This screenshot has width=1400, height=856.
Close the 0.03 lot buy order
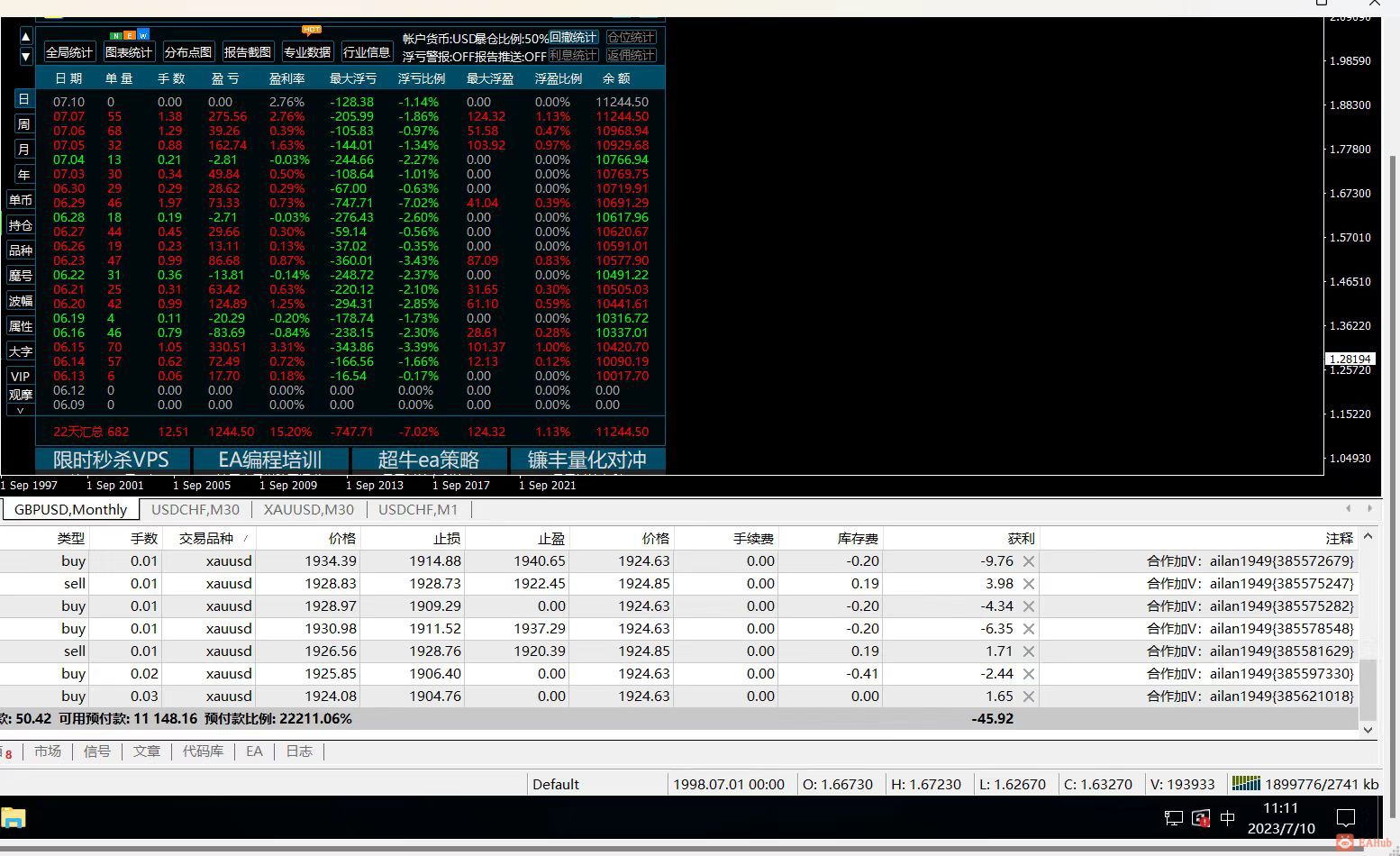pyautogui.click(x=1029, y=697)
